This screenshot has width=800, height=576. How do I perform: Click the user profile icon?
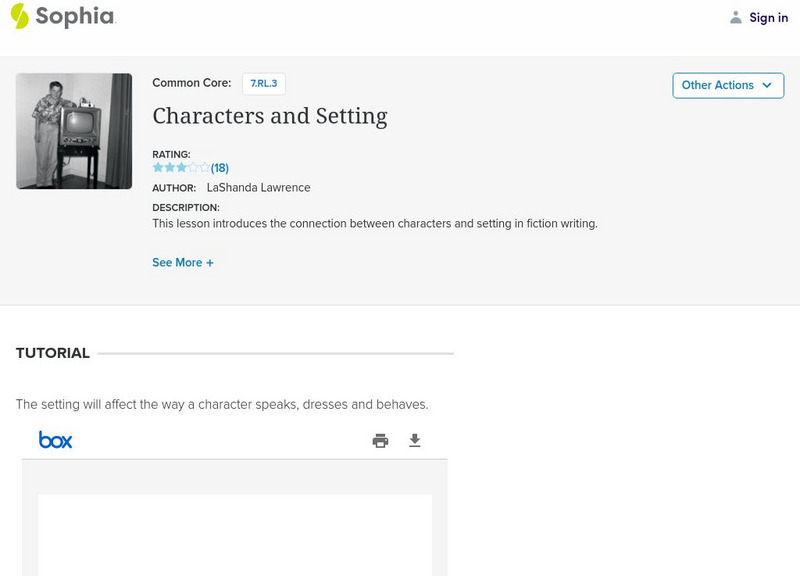[x=736, y=18]
